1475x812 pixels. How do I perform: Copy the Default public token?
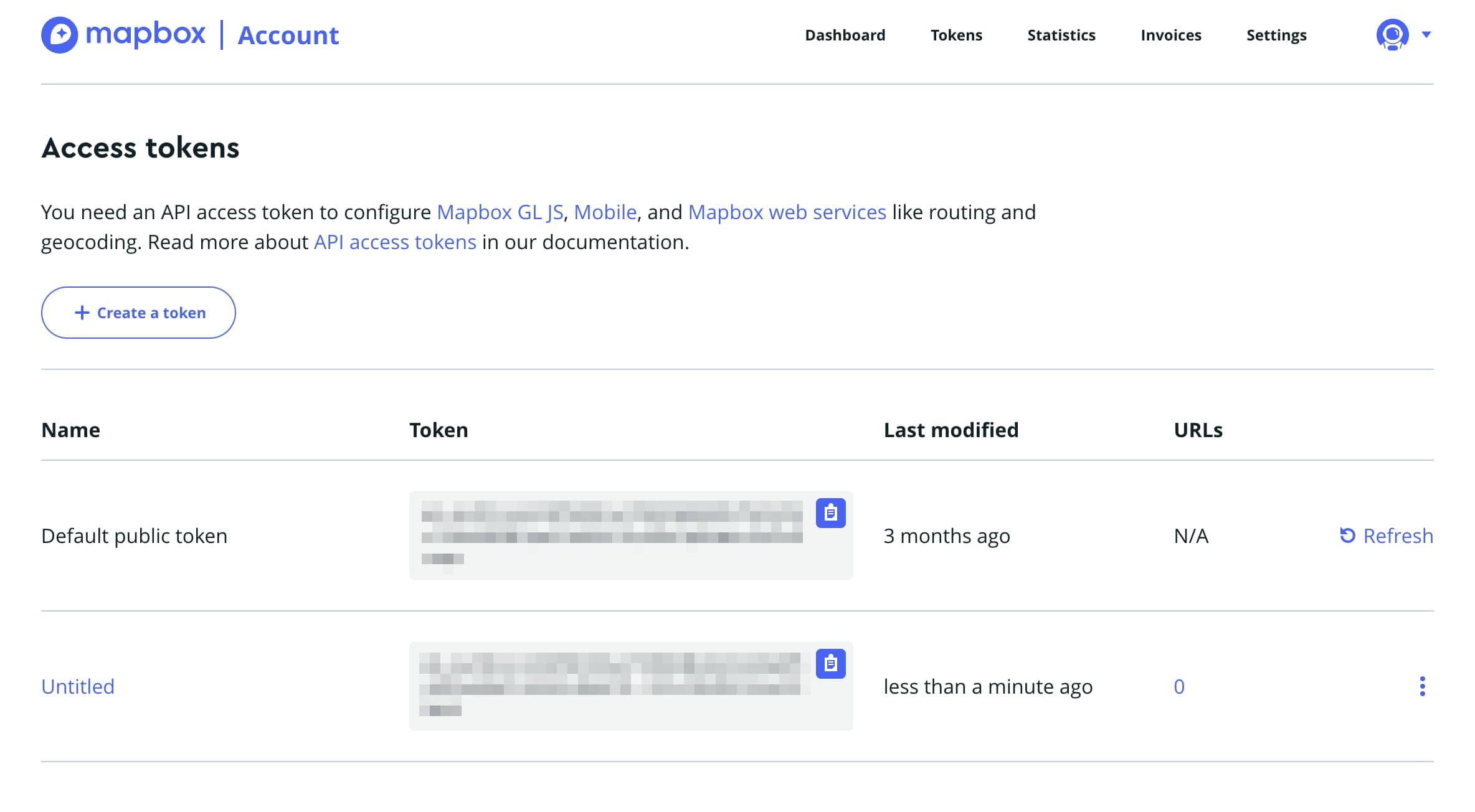coord(830,513)
